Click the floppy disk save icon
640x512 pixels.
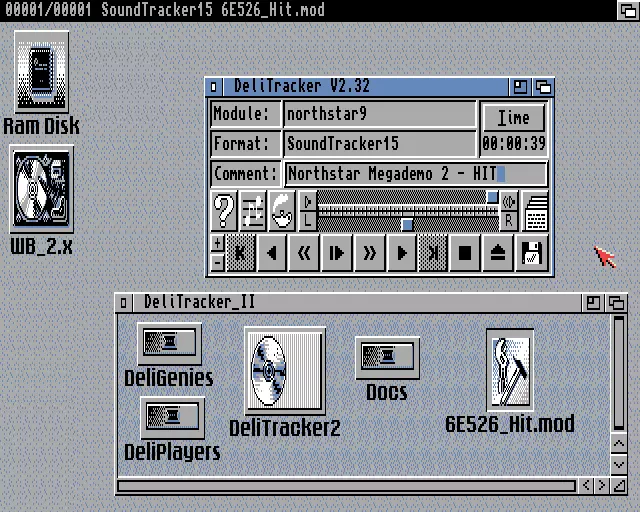pyautogui.click(x=532, y=253)
